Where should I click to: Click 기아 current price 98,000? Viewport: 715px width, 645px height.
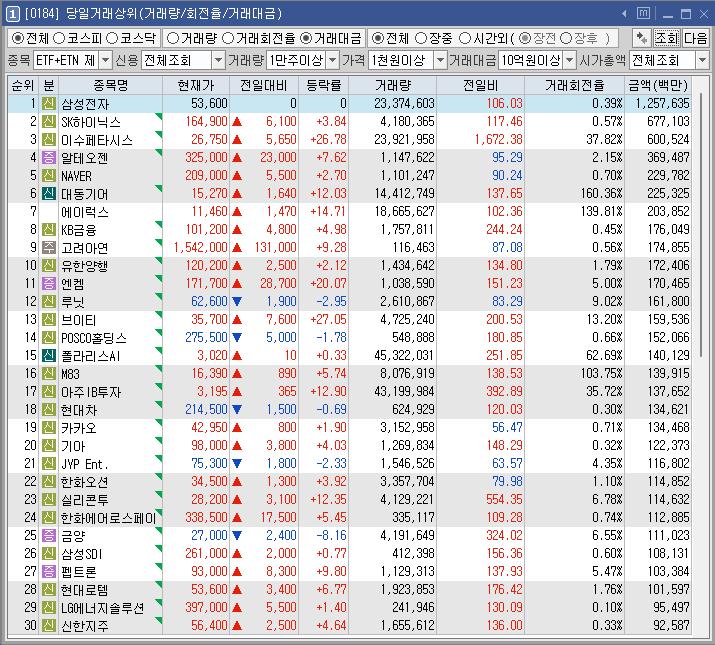tap(209, 446)
